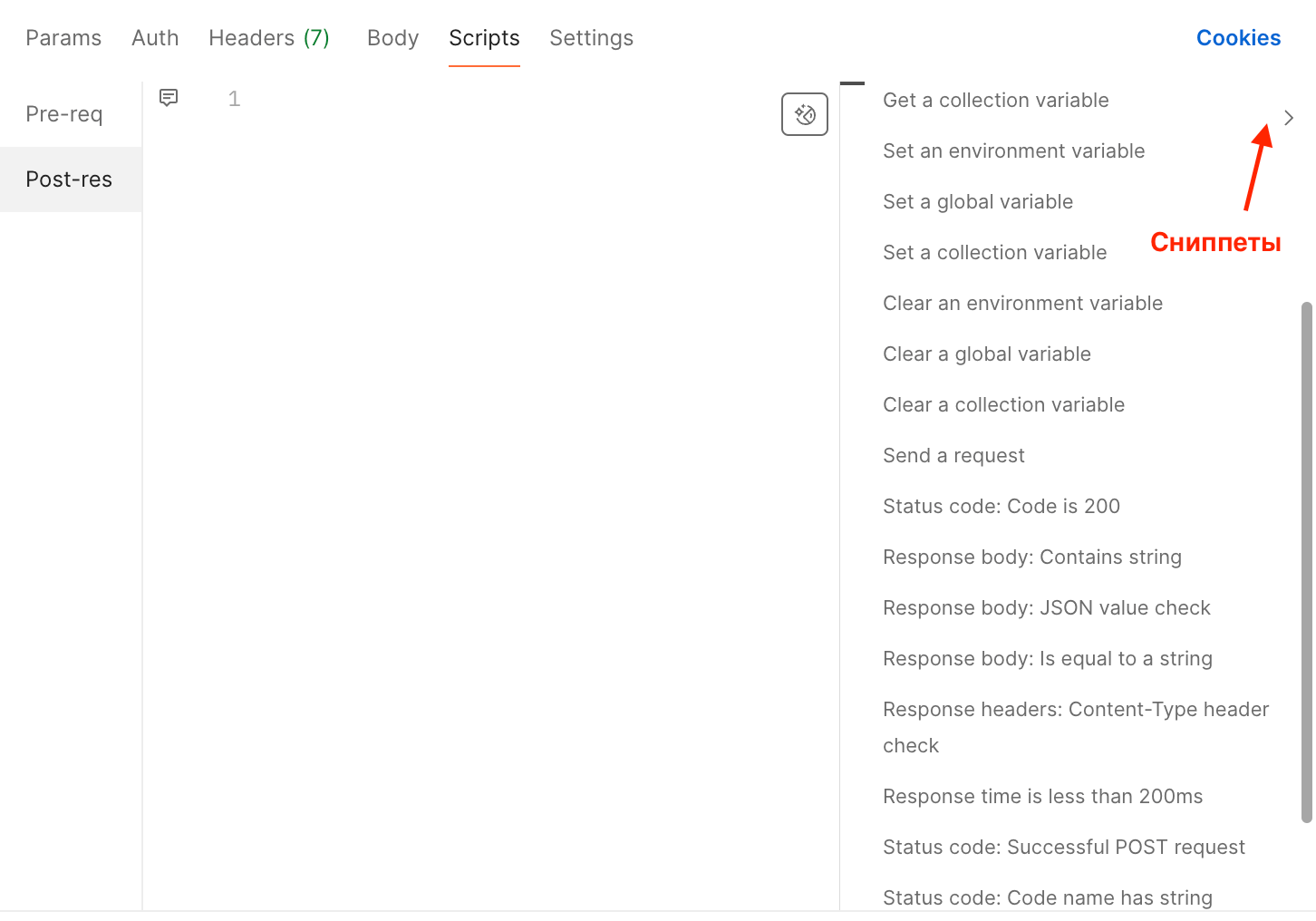The height and width of the screenshot is (921, 1316).
Task: Insert the 'Get a collection variable' snippet
Action: pyautogui.click(x=995, y=101)
